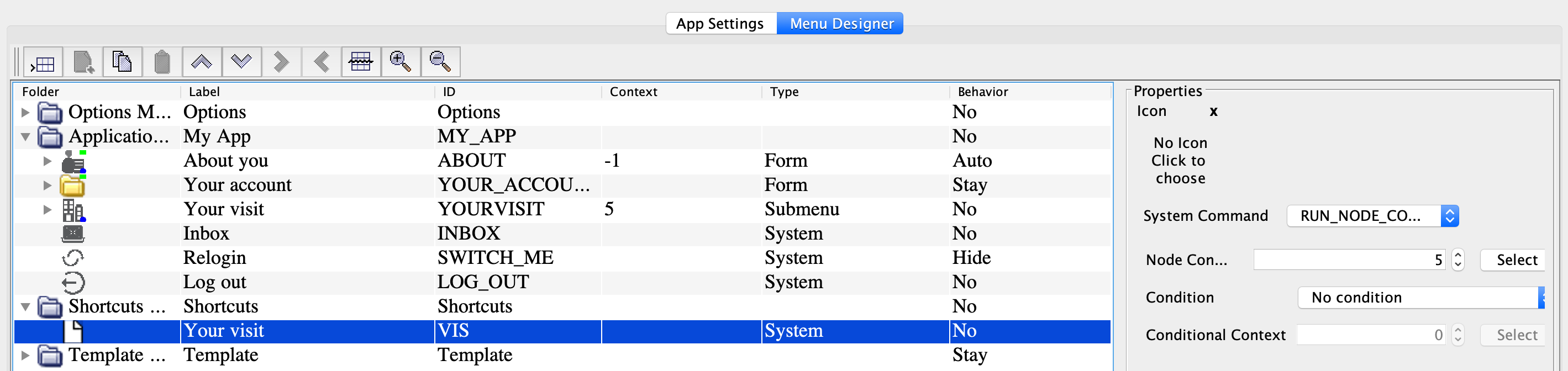Expand the Template folder node
This screenshot has height=371, width=1568.
25,354
